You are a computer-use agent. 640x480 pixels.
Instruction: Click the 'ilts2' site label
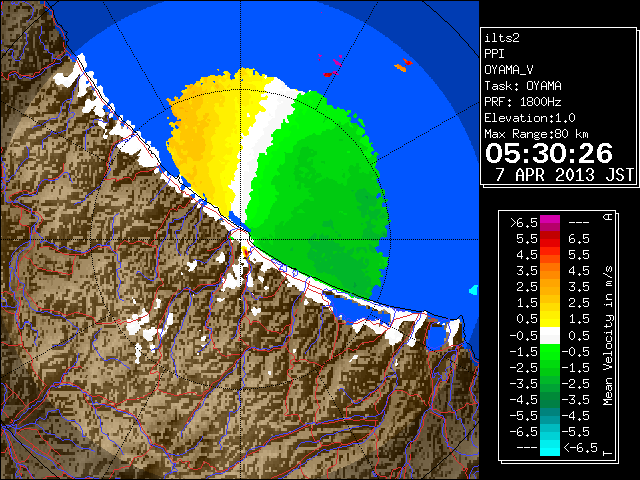(x=502, y=38)
